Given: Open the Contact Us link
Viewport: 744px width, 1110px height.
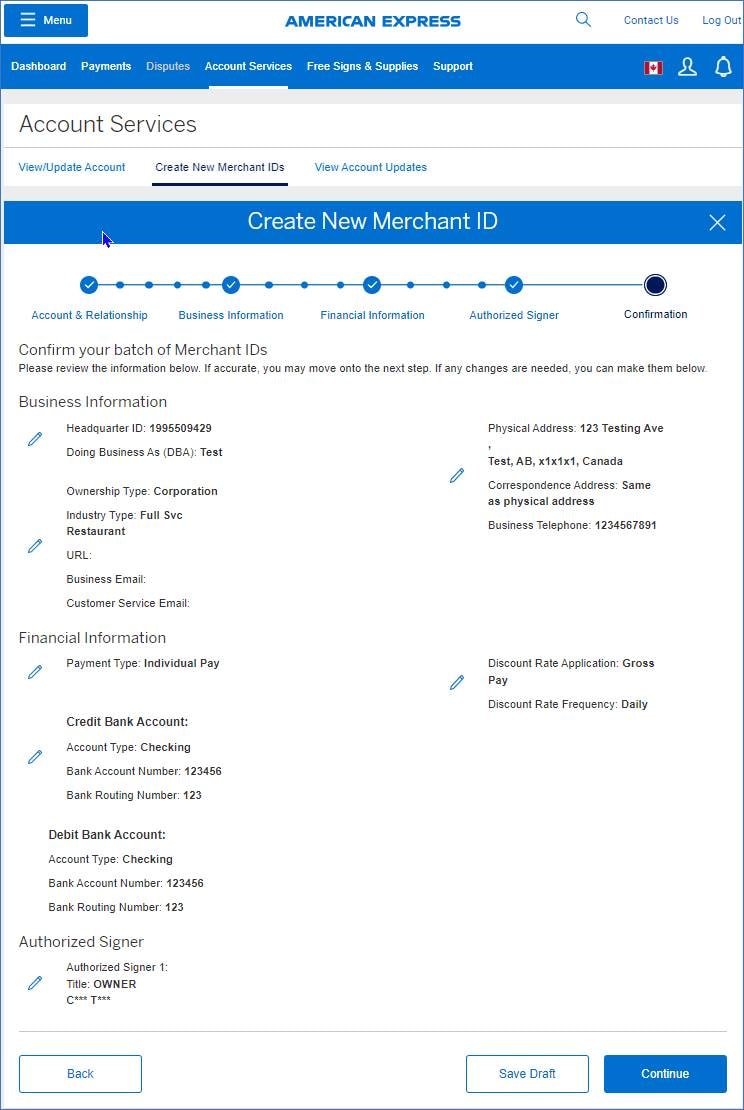Looking at the screenshot, I should coord(651,21).
